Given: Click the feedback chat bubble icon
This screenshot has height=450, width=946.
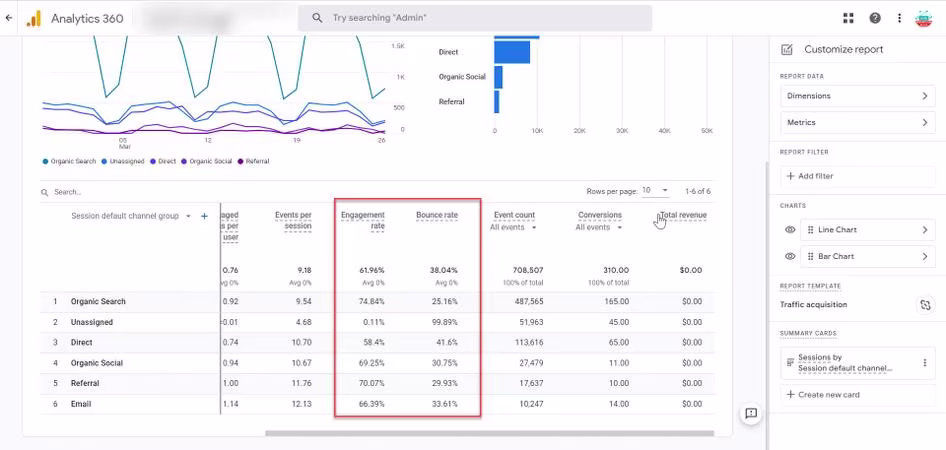Looking at the screenshot, I should (x=751, y=413).
